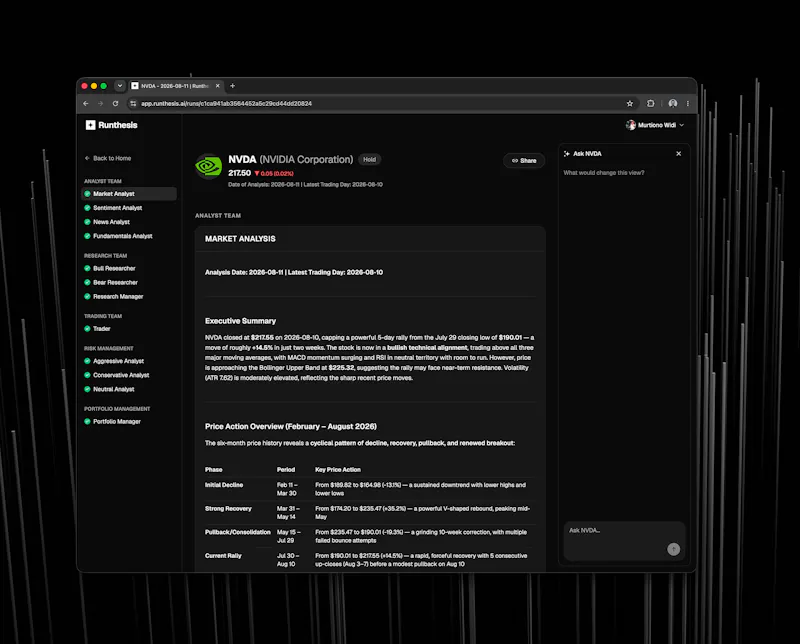The width and height of the screenshot is (800, 644).
Task: Send message with arrow-up button
Action: pyautogui.click(x=673, y=549)
